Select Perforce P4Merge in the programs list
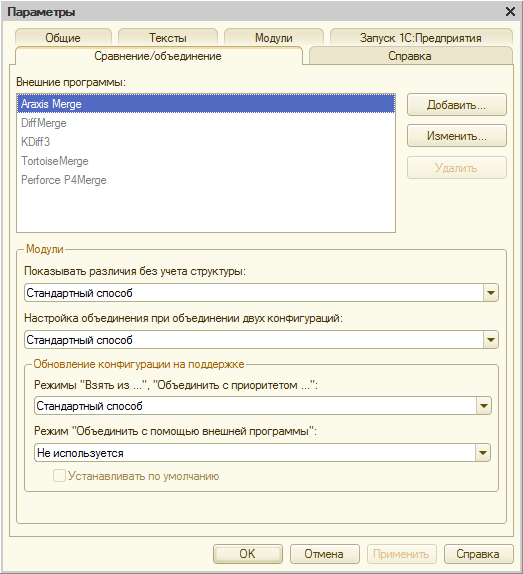Screen dimensions: 523x574 (206, 180)
